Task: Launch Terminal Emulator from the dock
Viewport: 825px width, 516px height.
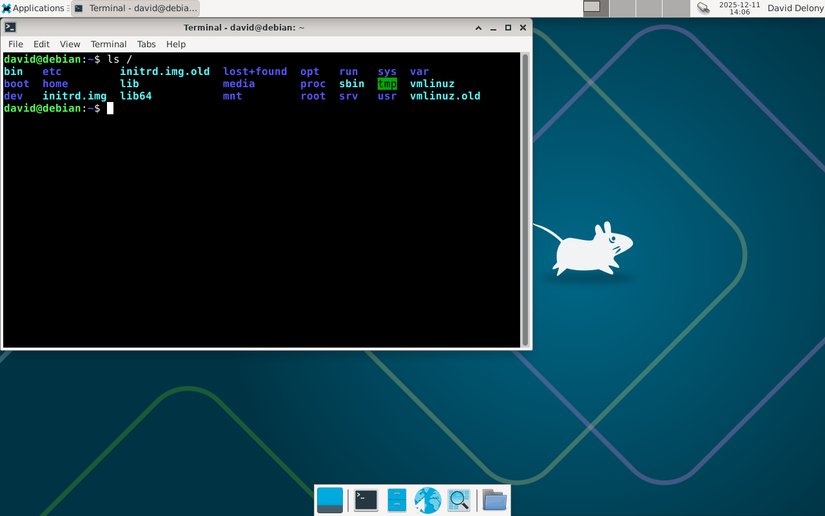Action: pos(366,500)
